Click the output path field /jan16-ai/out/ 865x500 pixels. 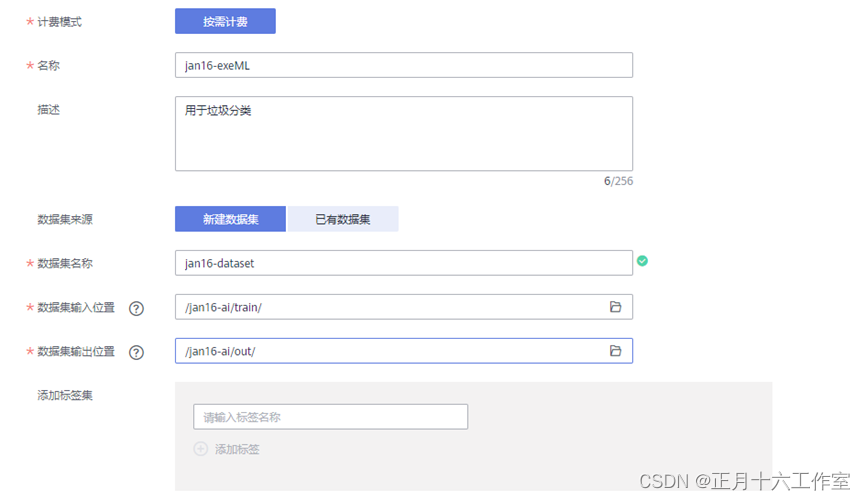tap(404, 351)
